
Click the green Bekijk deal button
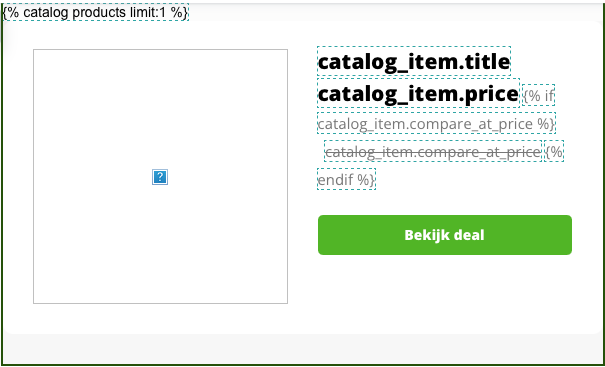(445, 235)
